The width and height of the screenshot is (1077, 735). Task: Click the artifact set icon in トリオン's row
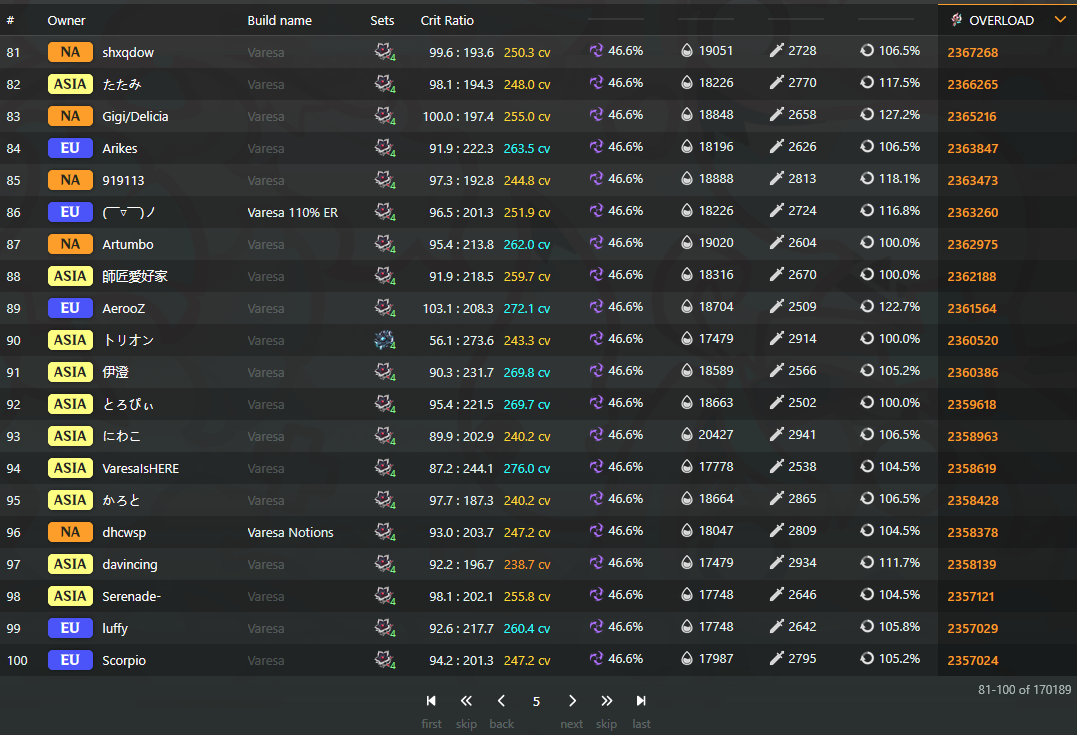(384, 340)
